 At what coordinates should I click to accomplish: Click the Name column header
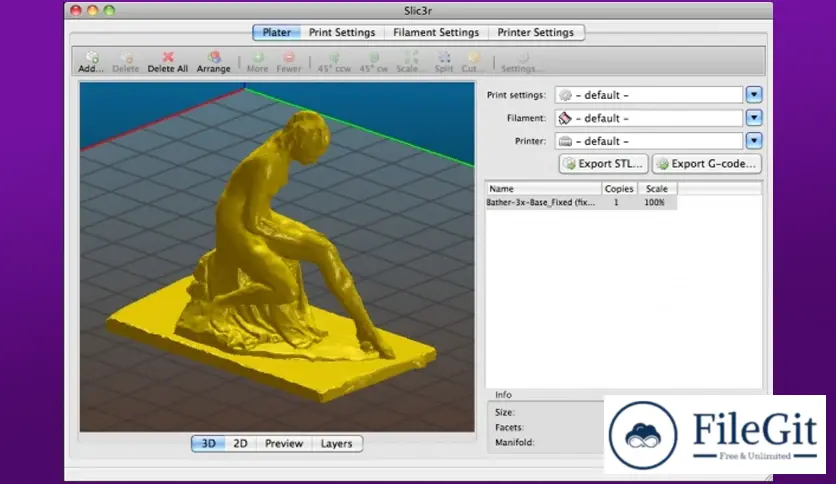[543, 189]
